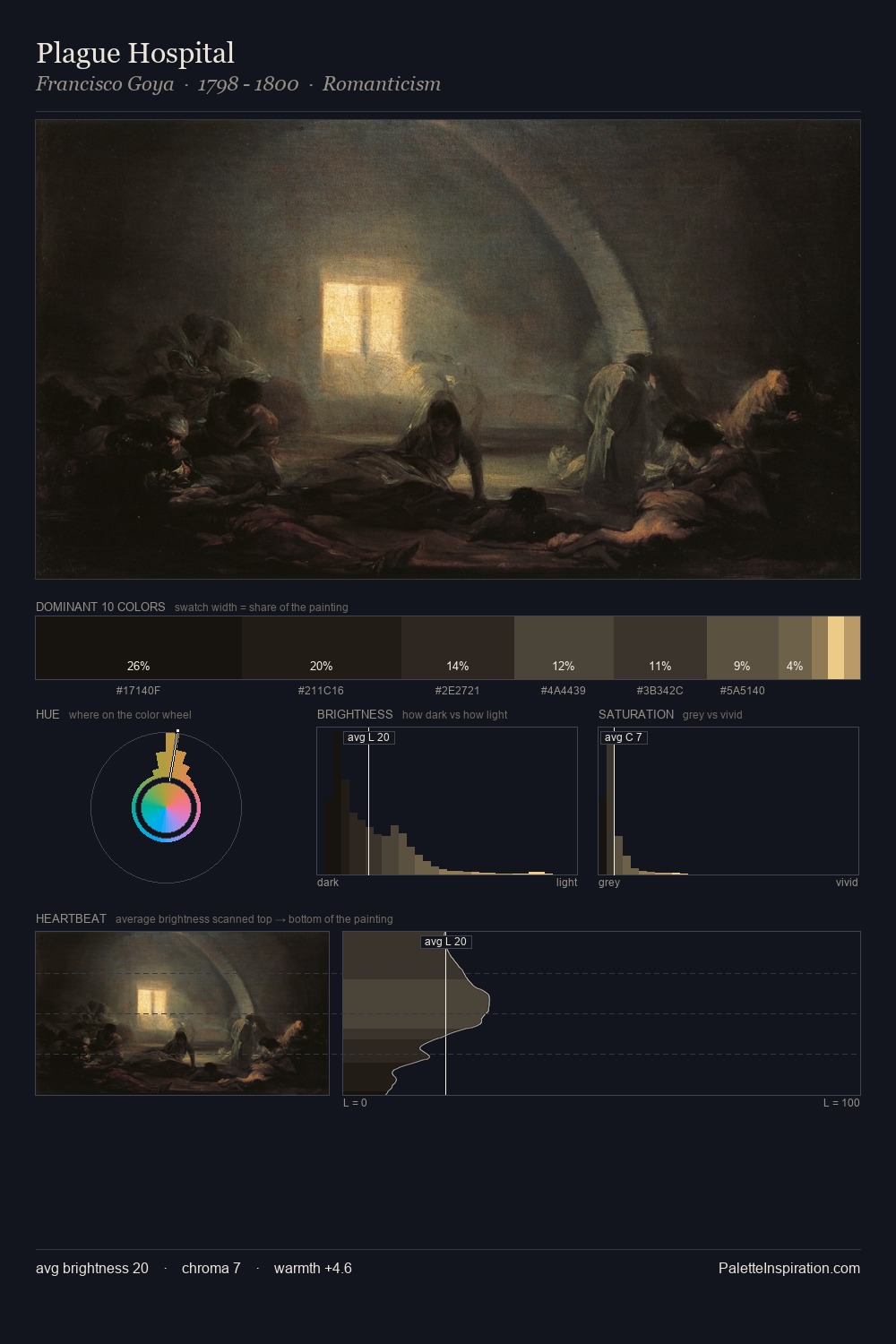Open the heartbeat painting thumbnail
896x1344 pixels.
183,1013
